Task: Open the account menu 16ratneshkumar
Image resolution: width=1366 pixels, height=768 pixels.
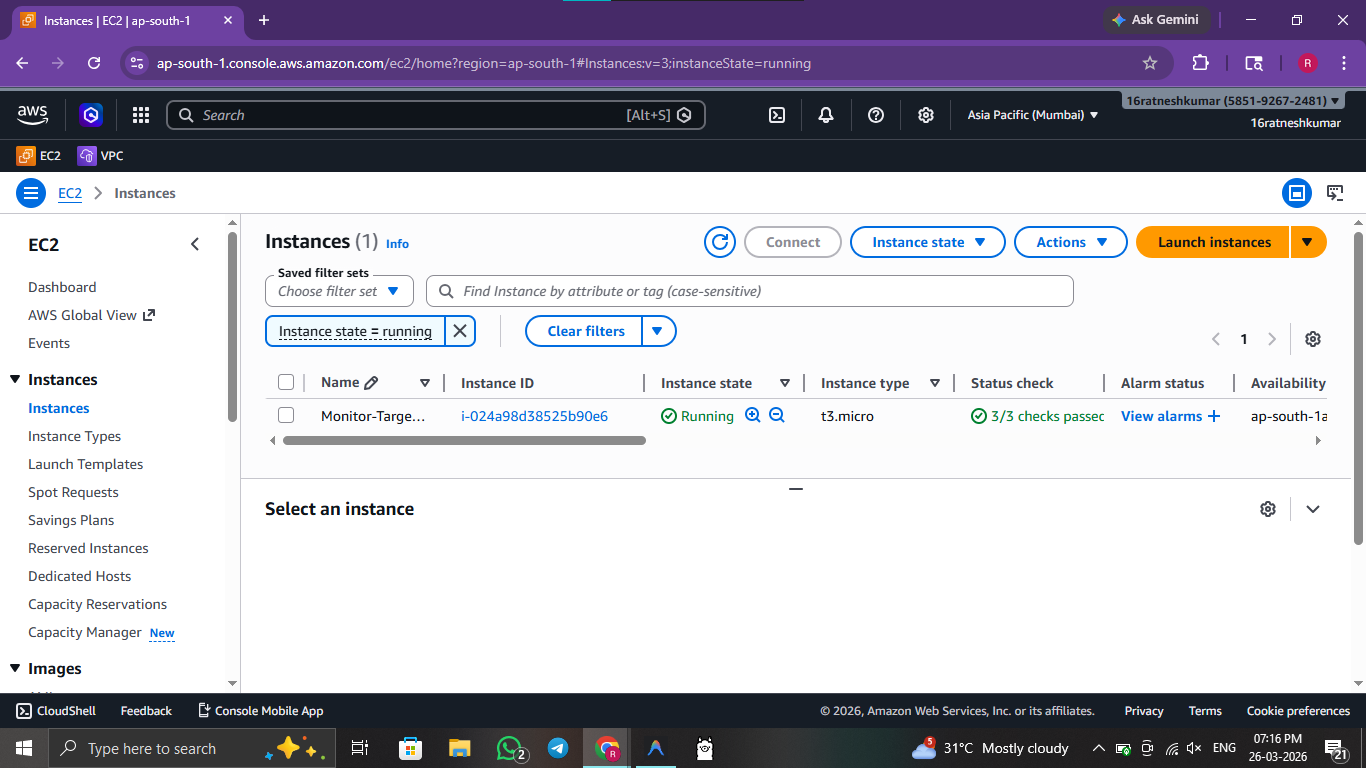Action: [x=1233, y=101]
